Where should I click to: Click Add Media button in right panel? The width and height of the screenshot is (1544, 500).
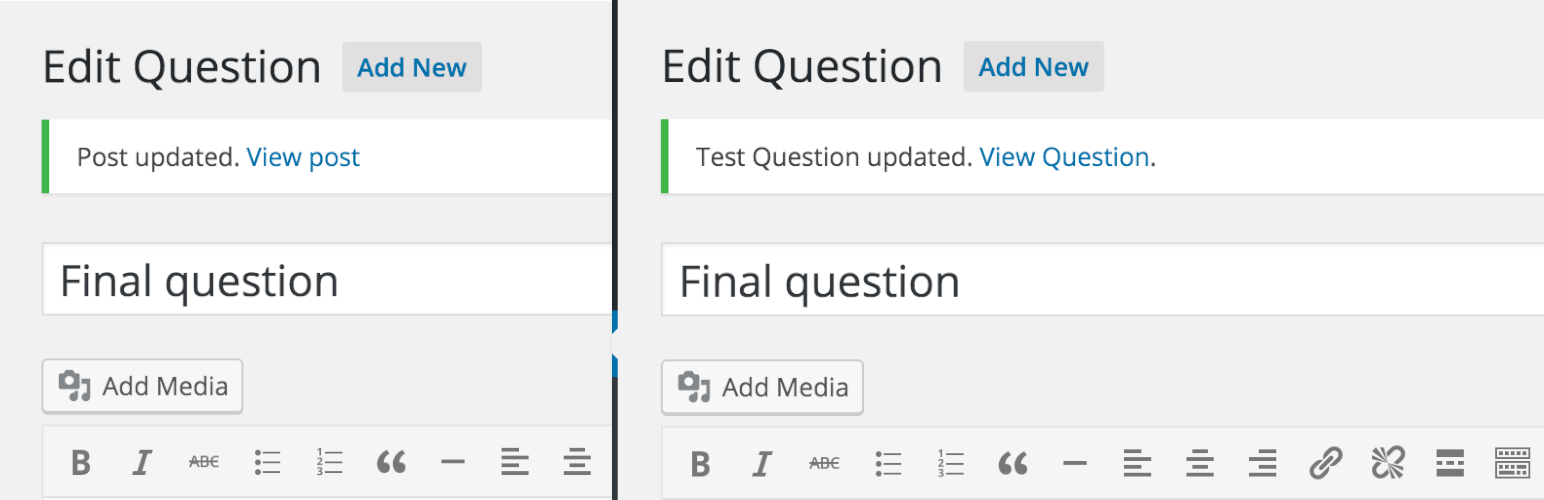click(762, 387)
